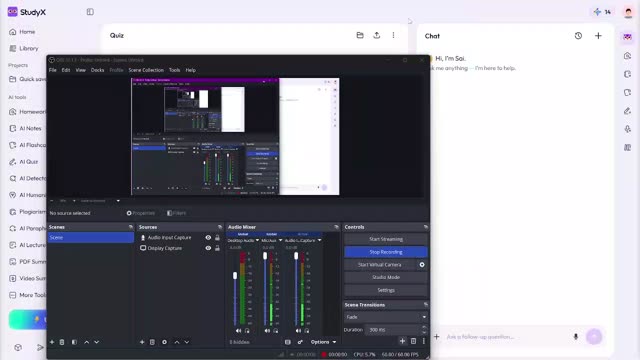Image resolution: width=640 pixels, height=360 pixels.
Task: Click the chat attachment plus icon
Action: pyautogui.click(x=437, y=337)
